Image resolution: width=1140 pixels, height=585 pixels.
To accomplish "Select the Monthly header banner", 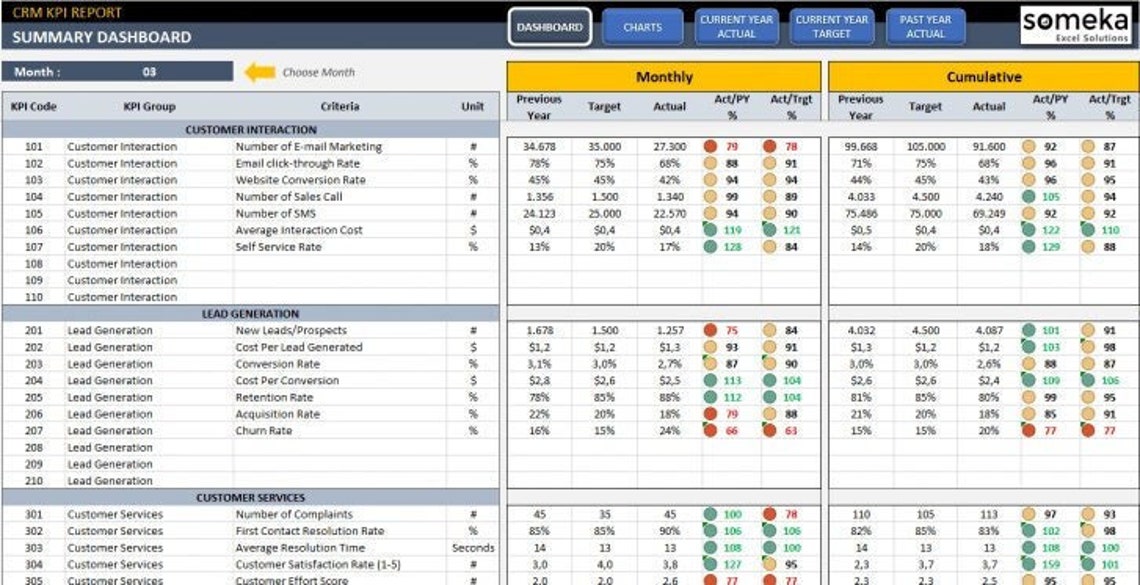I will [665, 76].
